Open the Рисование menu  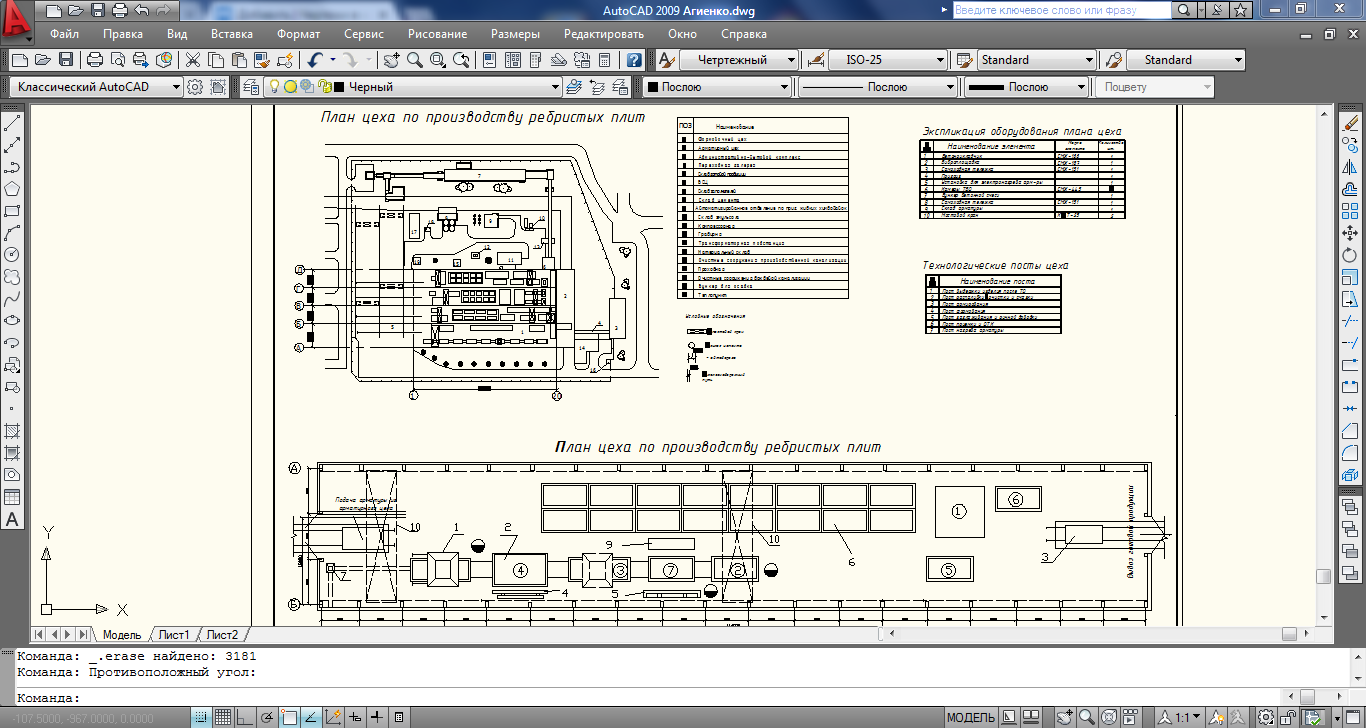click(x=438, y=34)
